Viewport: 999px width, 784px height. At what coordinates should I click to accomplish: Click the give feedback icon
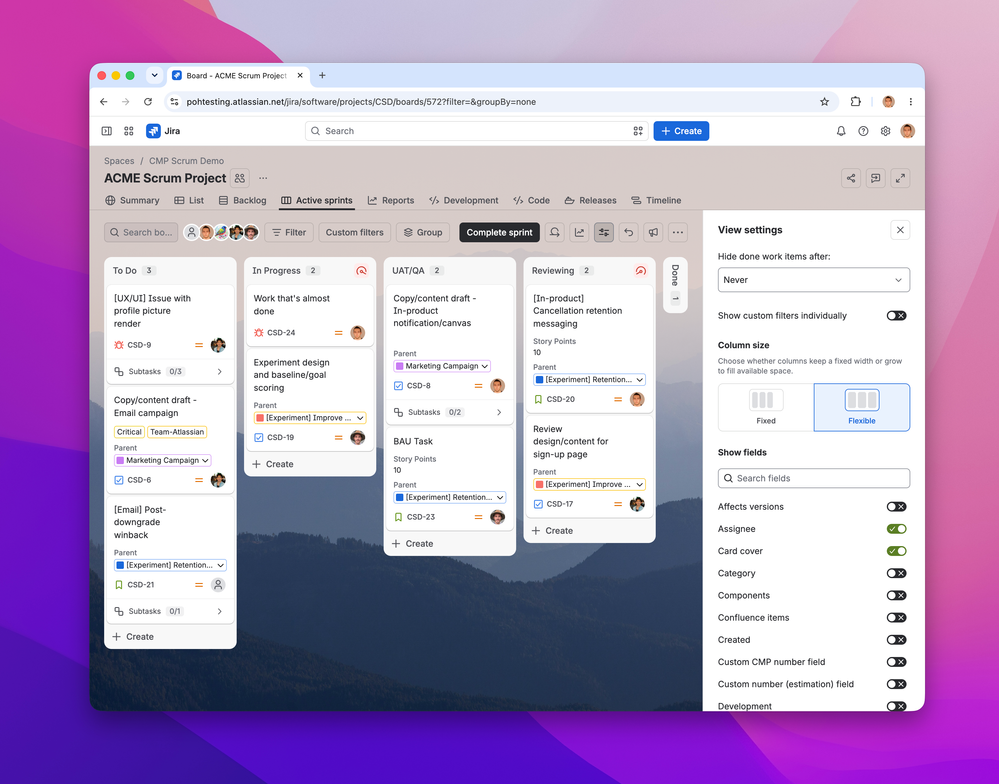point(875,178)
